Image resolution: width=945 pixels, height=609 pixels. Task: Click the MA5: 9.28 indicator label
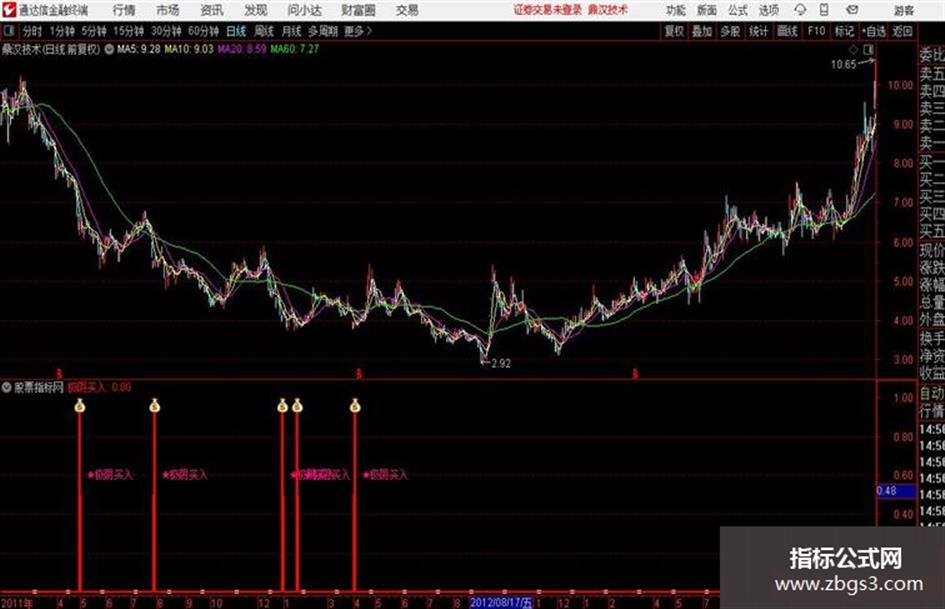(x=139, y=49)
